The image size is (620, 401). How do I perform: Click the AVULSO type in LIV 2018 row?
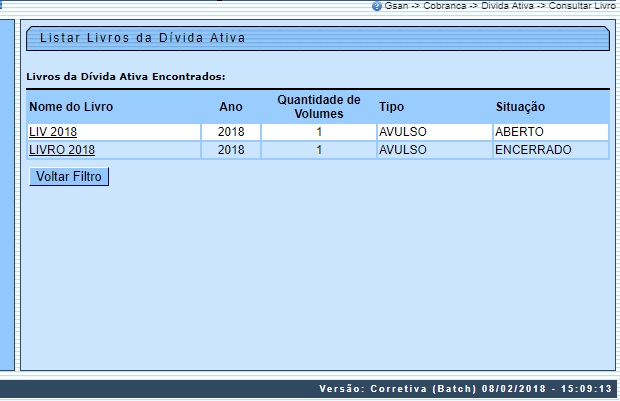[x=402, y=132]
